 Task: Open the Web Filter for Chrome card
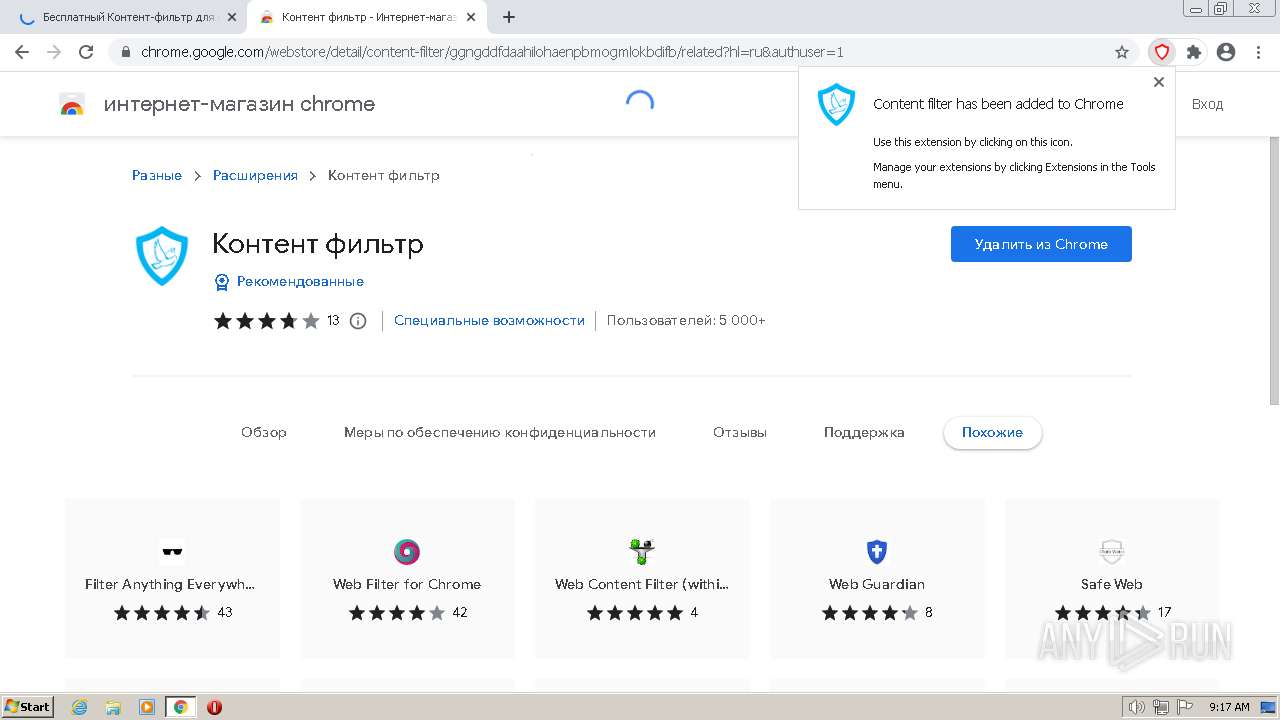pyautogui.click(x=407, y=578)
